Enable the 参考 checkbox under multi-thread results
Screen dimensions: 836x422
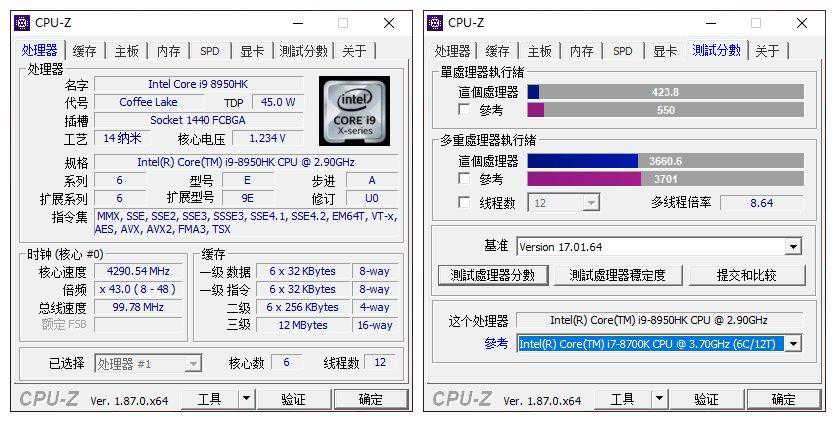(464, 179)
